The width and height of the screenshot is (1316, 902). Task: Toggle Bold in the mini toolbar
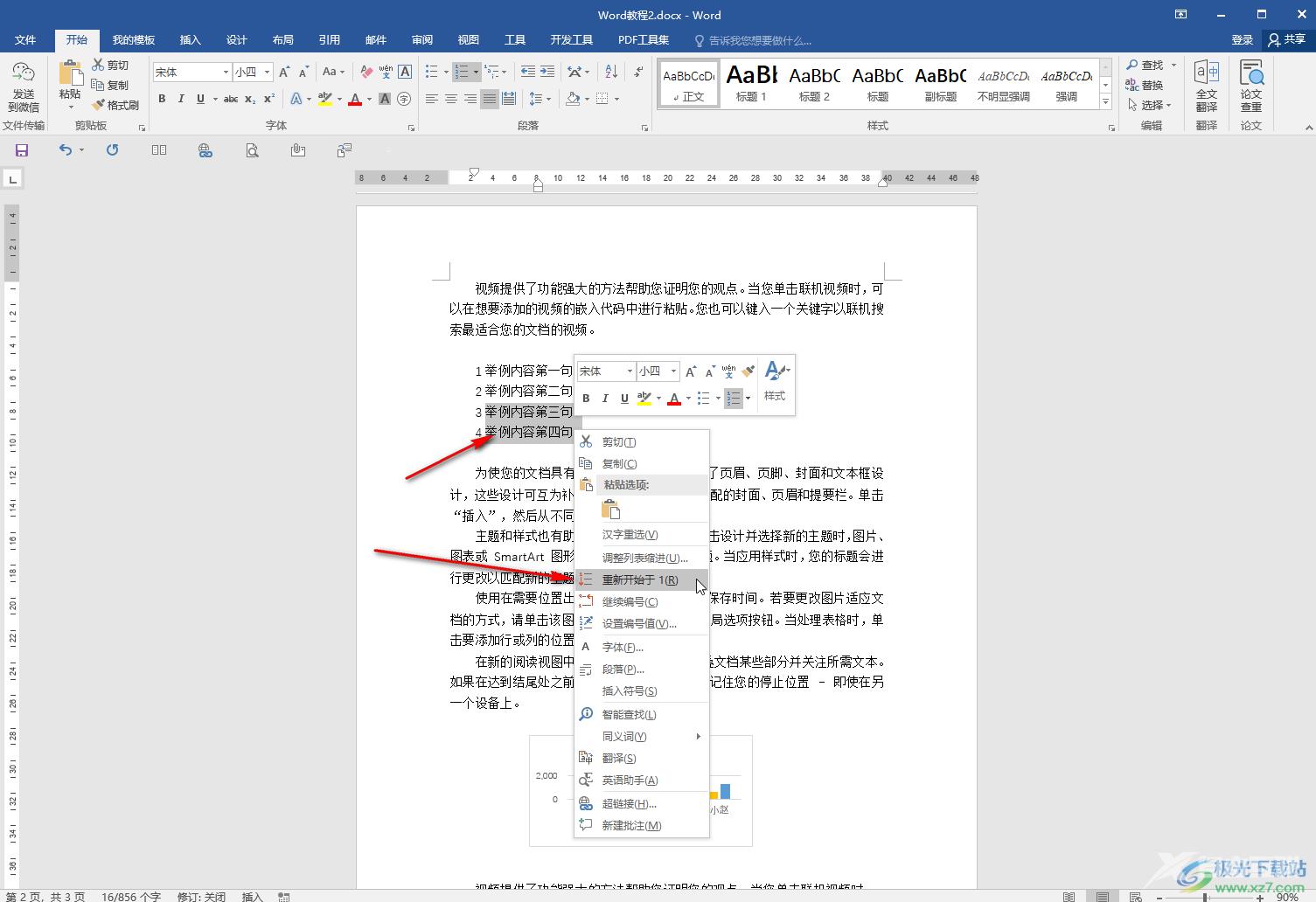pyautogui.click(x=586, y=398)
